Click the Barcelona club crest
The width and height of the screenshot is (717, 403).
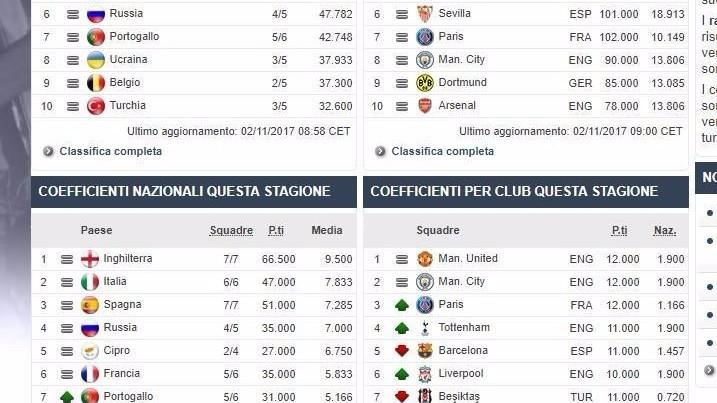coord(425,351)
